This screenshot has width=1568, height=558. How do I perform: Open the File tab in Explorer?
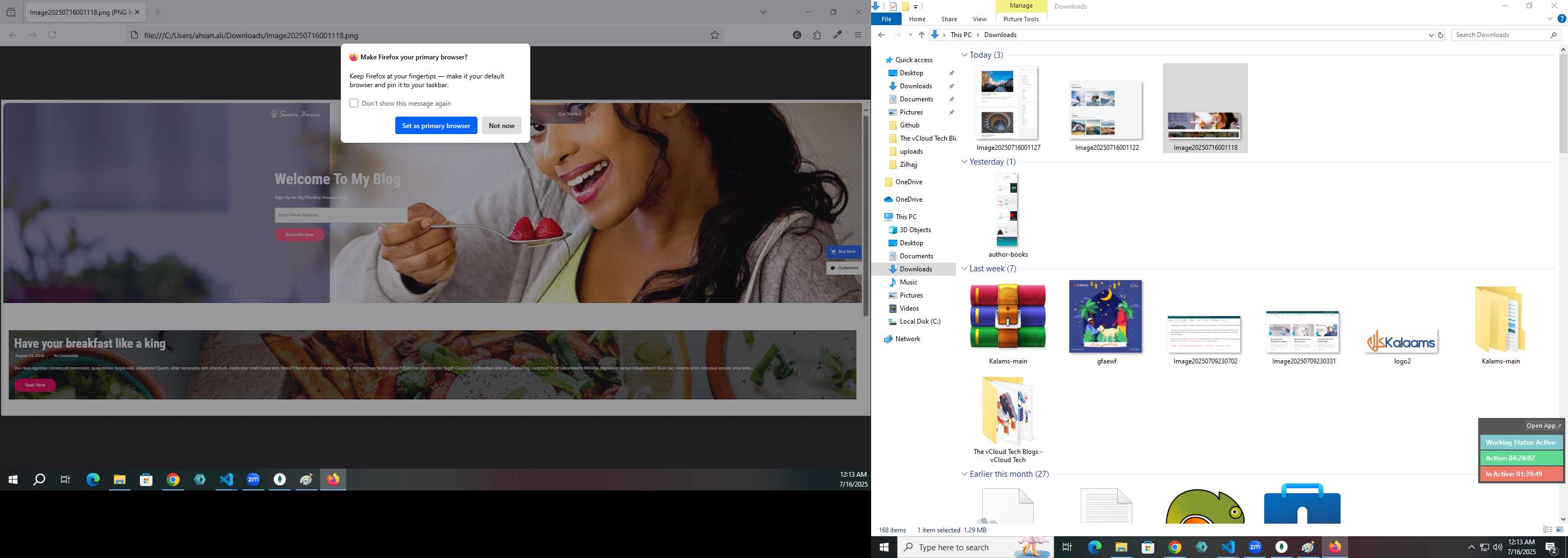886,19
